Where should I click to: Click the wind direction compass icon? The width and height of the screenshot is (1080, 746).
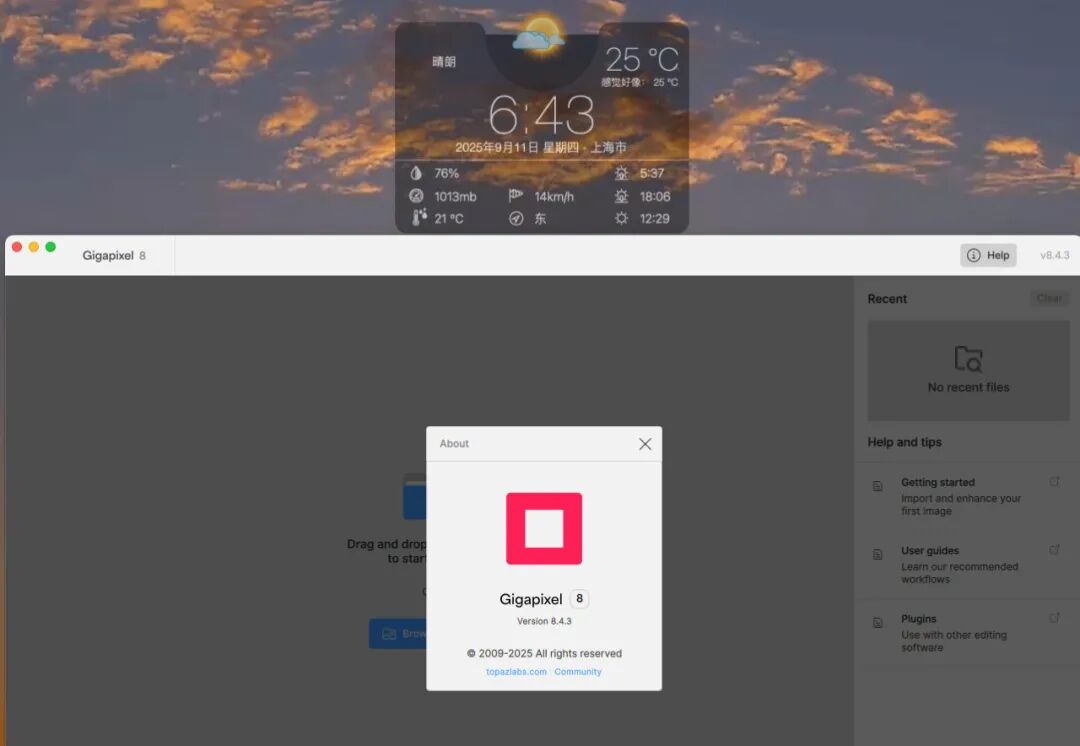tap(516, 219)
